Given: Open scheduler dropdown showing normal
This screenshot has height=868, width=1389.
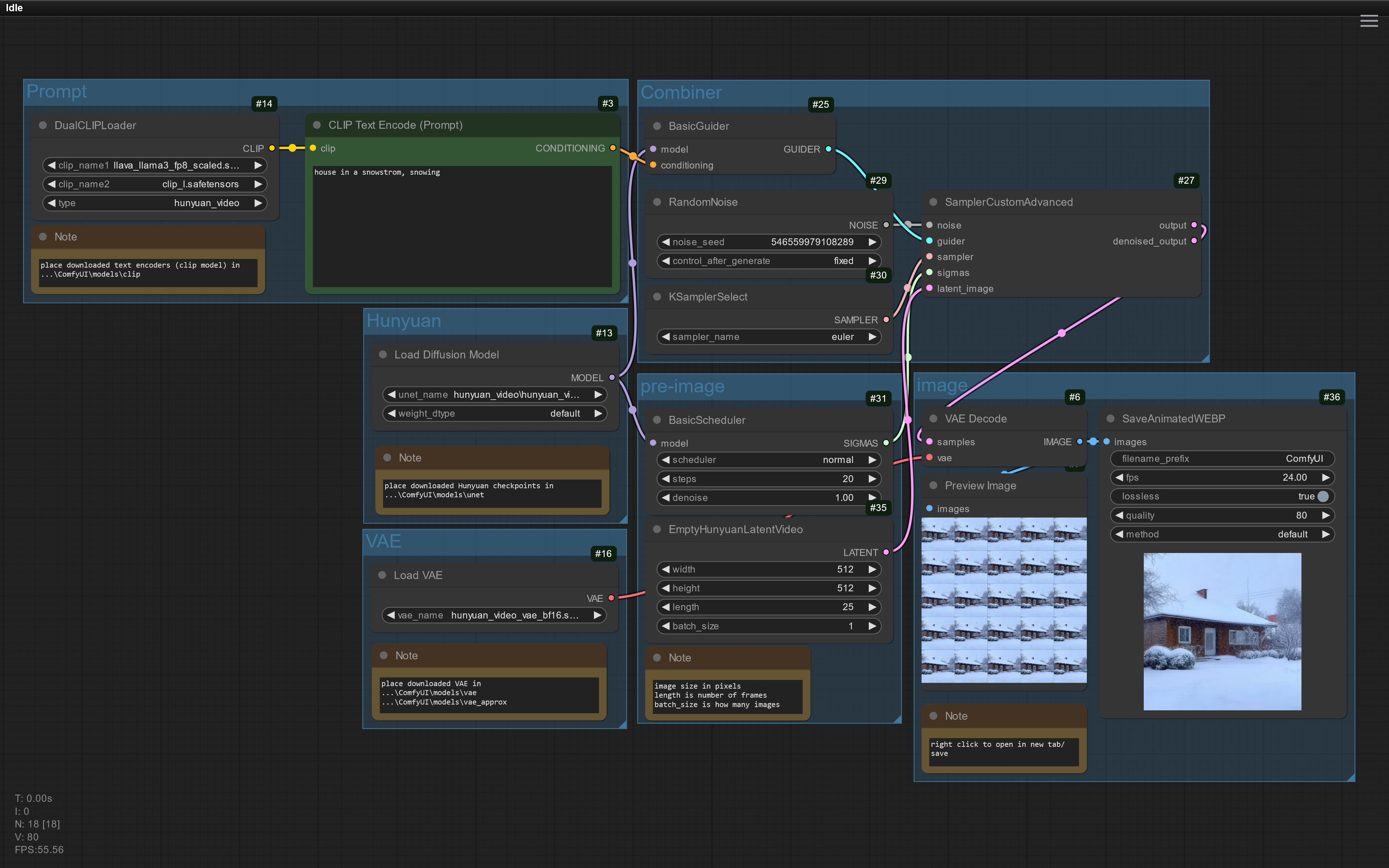Looking at the screenshot, I should (x=769, y=460).
